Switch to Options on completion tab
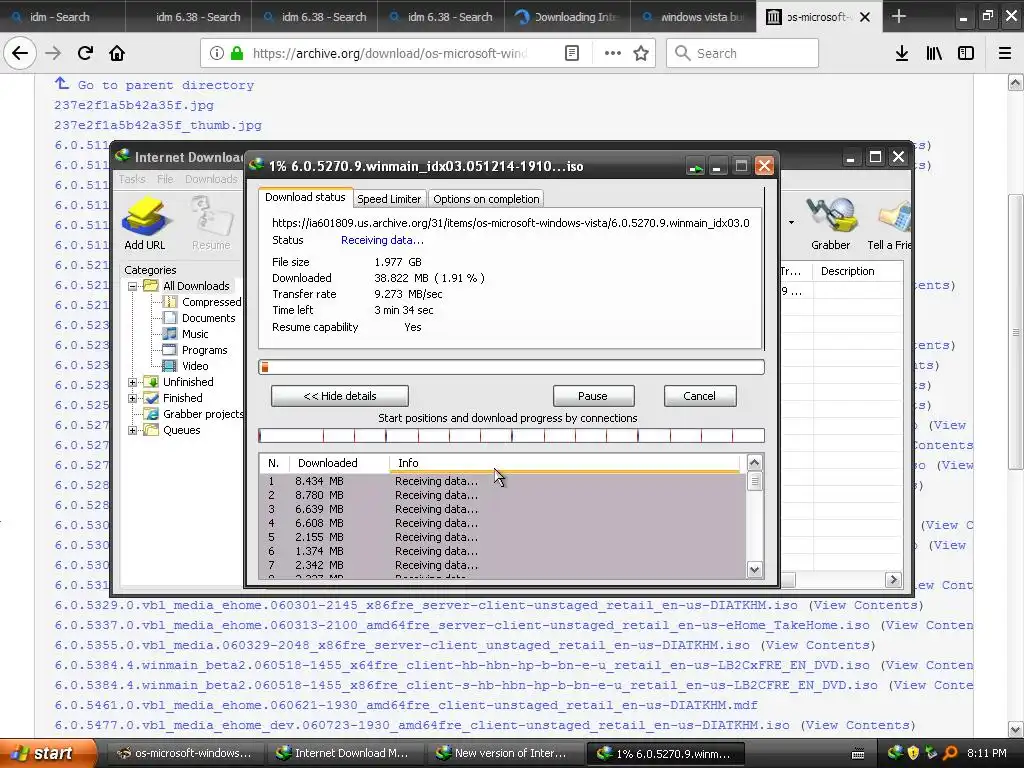 click(x=487, y=199)
